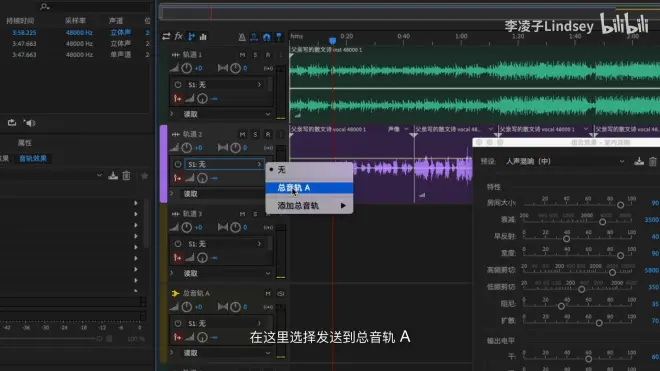The image size is (660, 371).
Task: Click the 轨道 1 volume knob
Action: coord(186,68)
